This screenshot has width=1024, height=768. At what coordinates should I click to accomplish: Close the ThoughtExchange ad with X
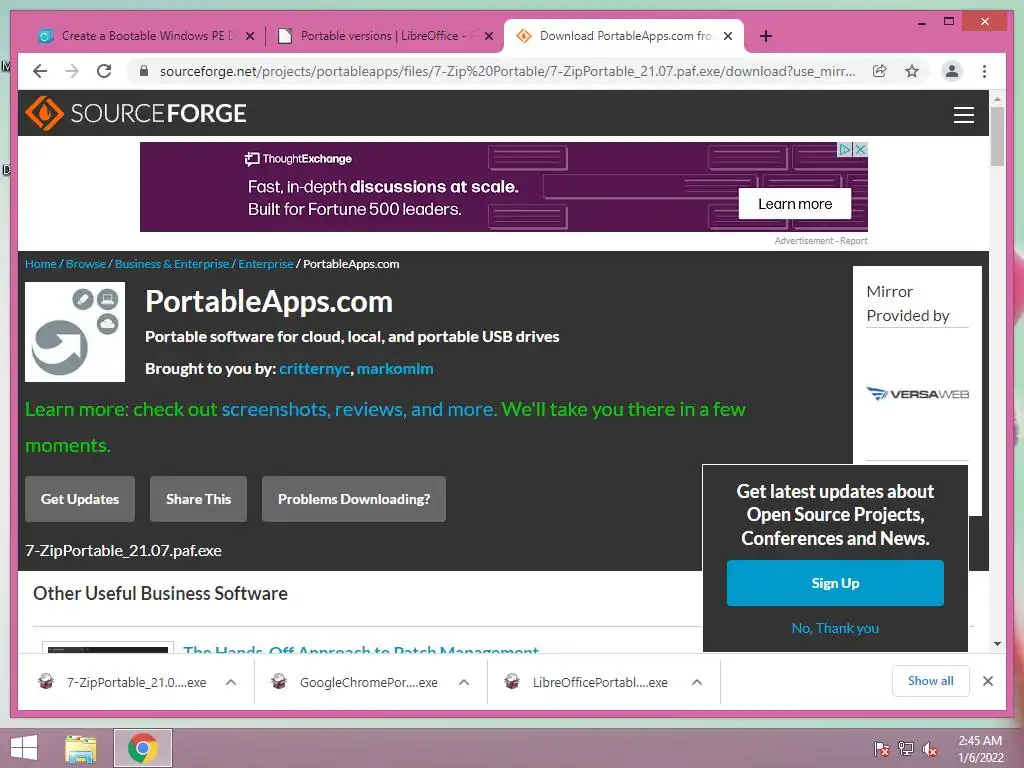(x=861, y=150)
